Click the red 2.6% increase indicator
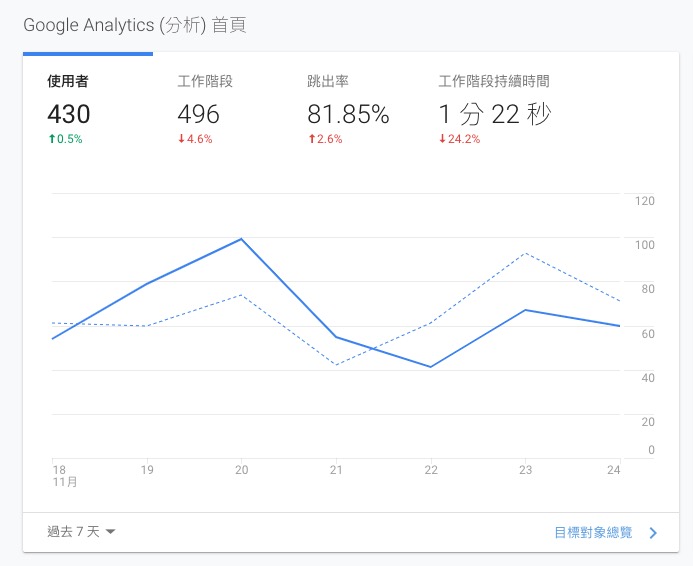This screenshot has width=693, height=566. pyautogui.click(x=325, y=139)
